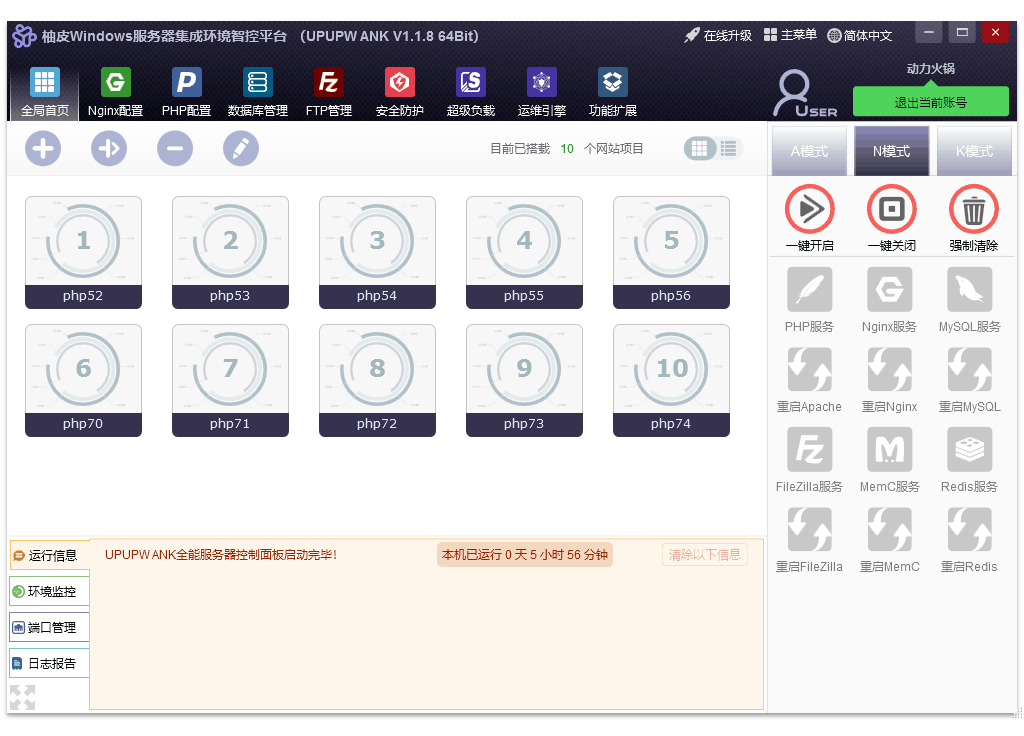
Task: Select website tile php54
Action: [x=377, y=252]
